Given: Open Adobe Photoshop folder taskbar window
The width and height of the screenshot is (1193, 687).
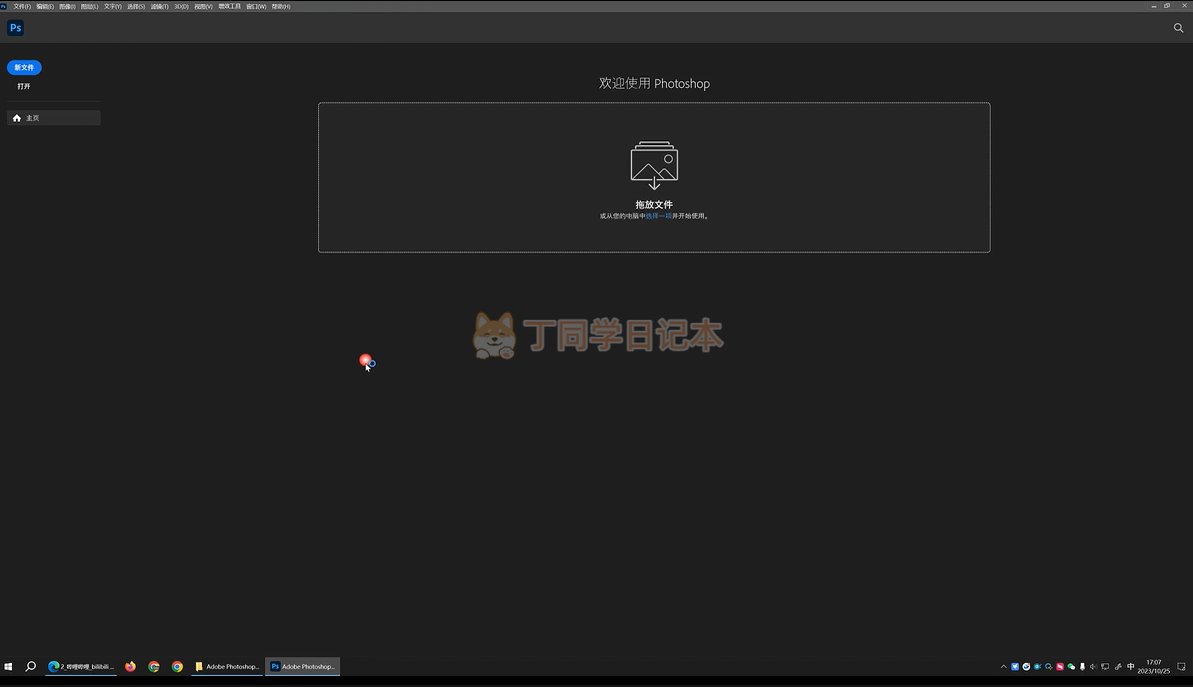Looking at the screenshot, I should 227,666.
